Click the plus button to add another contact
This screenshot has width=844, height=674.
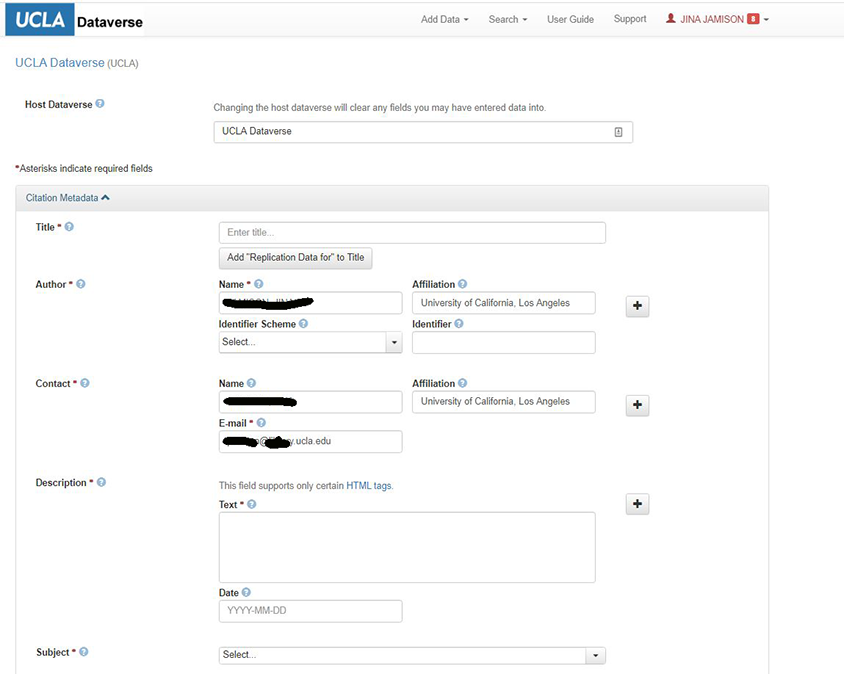click(x=637, y=405)
